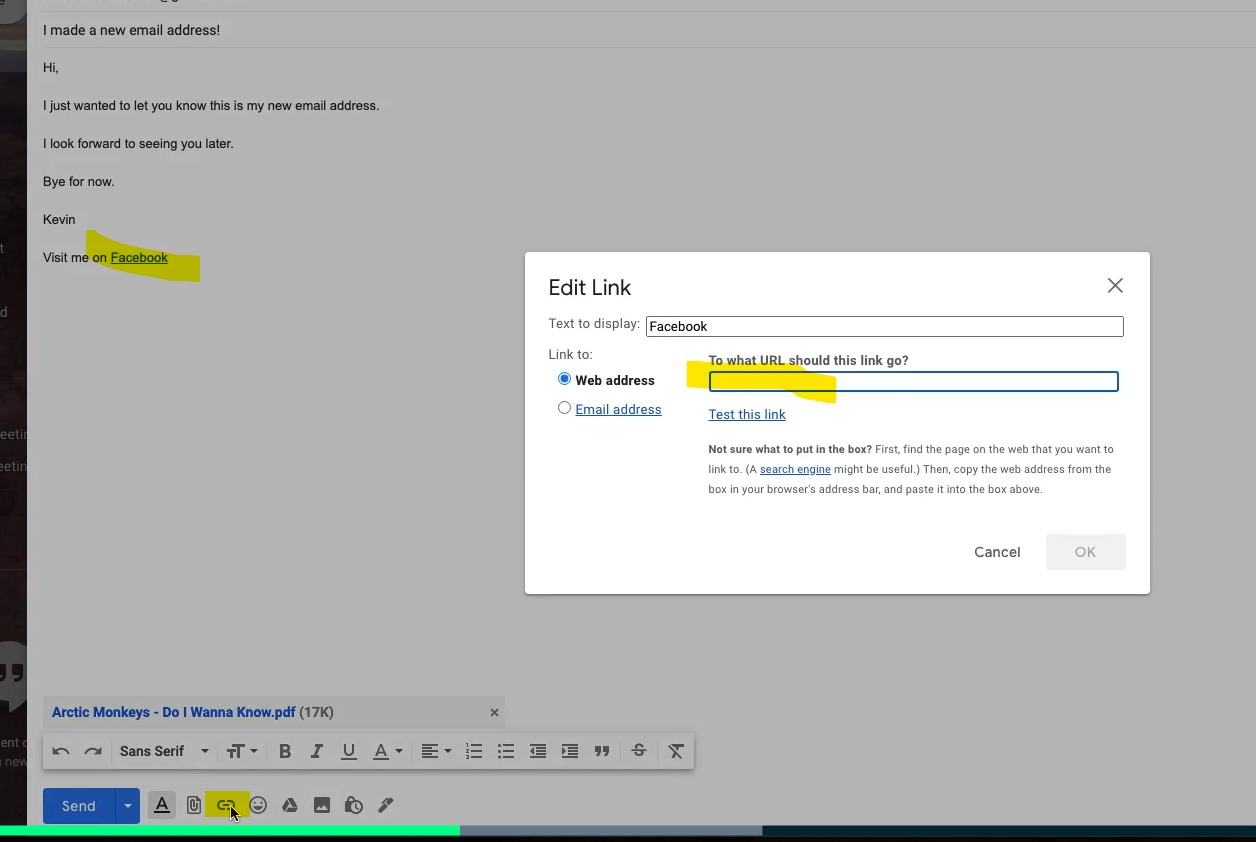The image size is (1256, 842).
Task: Confirm link with OK button
Action: coord(1085,552)
